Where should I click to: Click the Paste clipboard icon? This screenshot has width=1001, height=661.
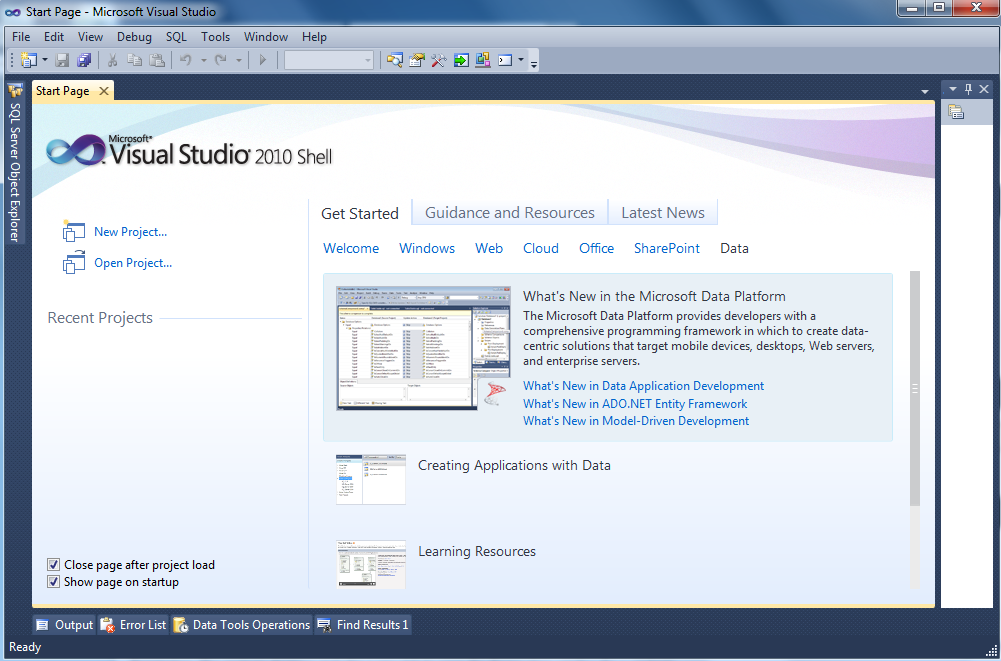click(157, 60)
